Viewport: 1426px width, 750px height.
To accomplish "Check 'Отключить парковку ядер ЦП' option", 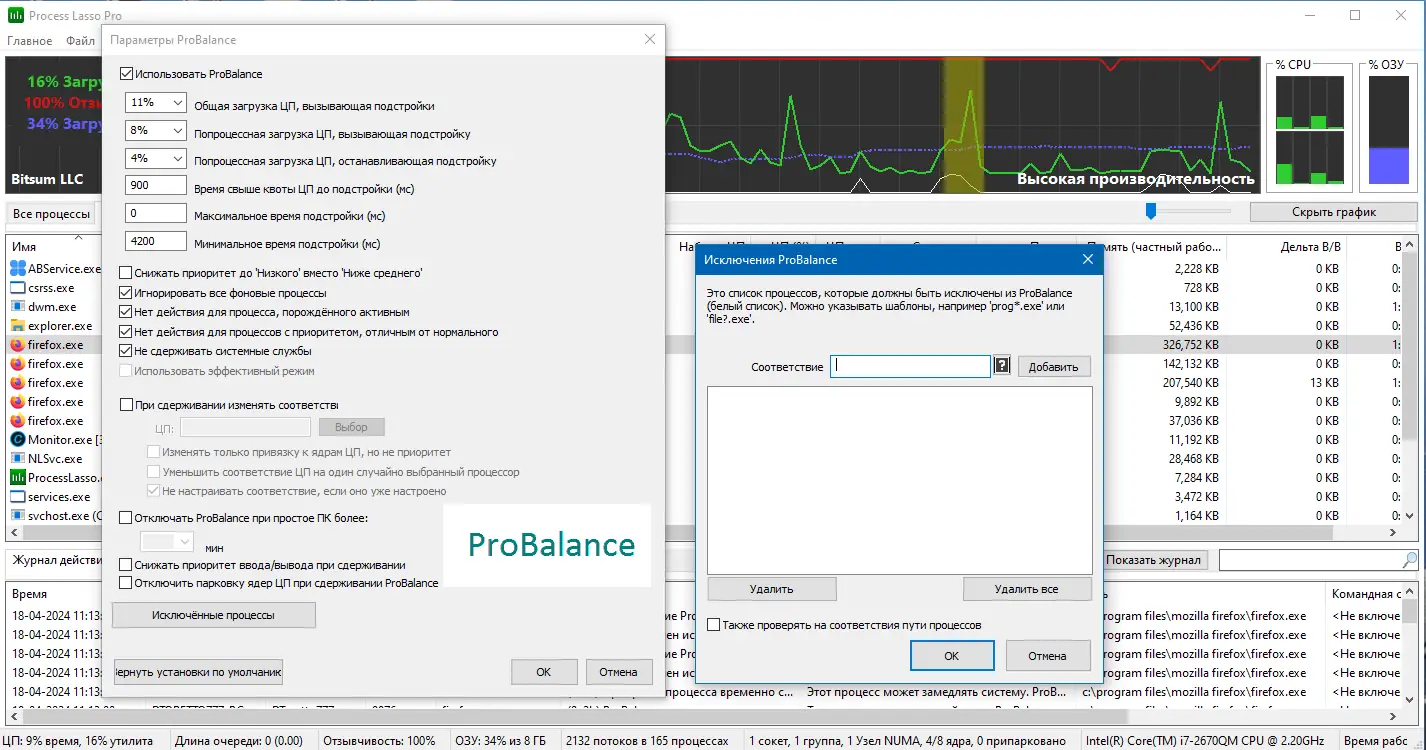I will pos(125,582).
